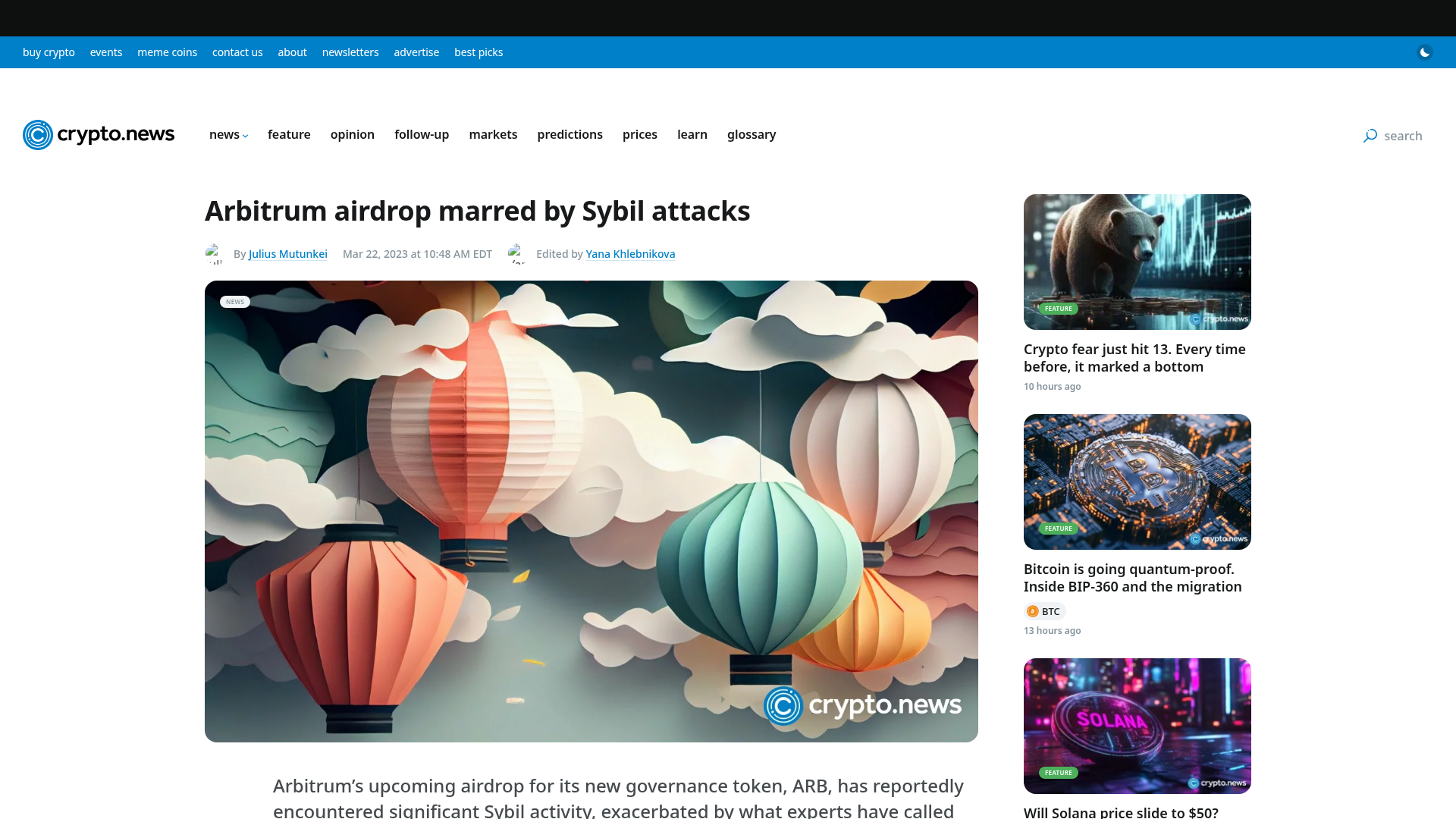Expand the news dropdown menu
1456x819 pixels.
click(228, 134)
